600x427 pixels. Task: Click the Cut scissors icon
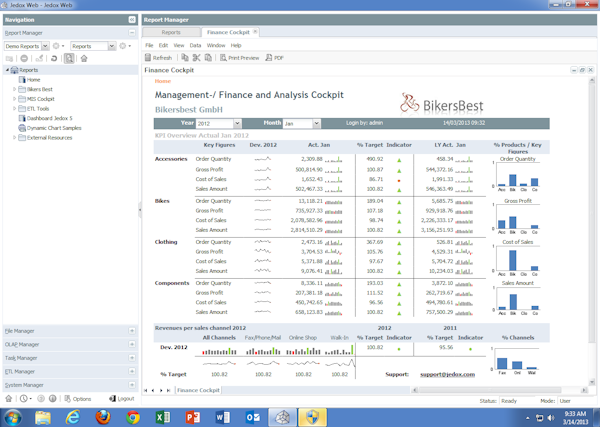(196, 57)
